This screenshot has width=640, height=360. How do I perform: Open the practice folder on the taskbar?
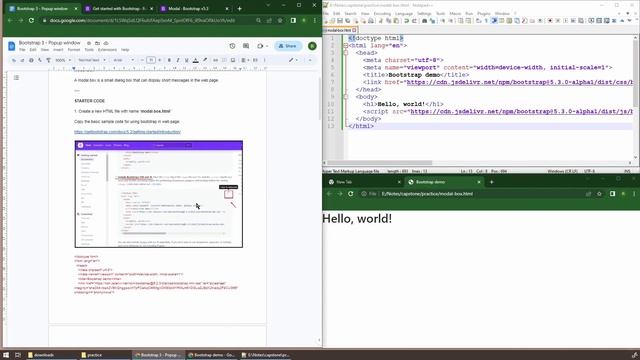click(x=104, y=355)
